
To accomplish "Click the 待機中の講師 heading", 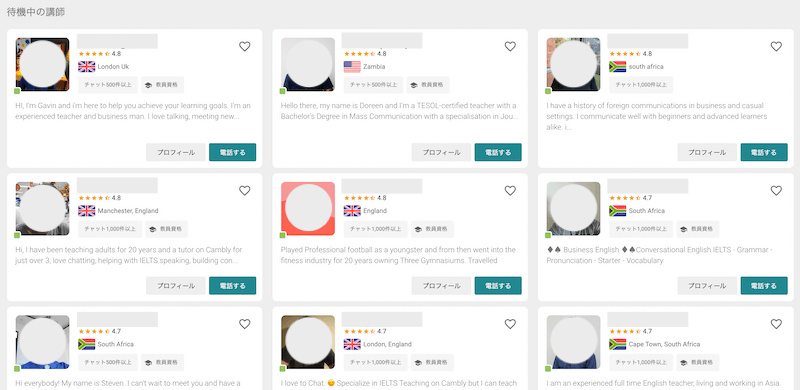I will 36,12.
